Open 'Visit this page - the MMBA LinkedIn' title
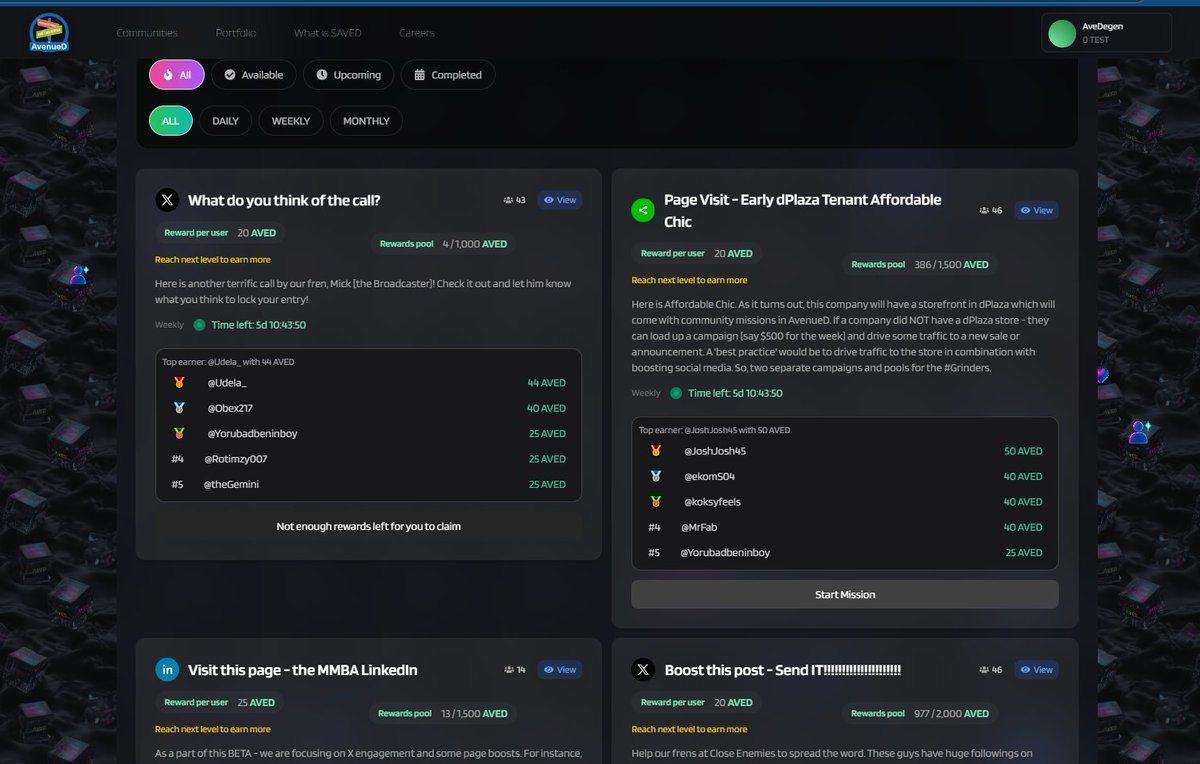Screen dimensions: 1200x764 click(303, 670)
